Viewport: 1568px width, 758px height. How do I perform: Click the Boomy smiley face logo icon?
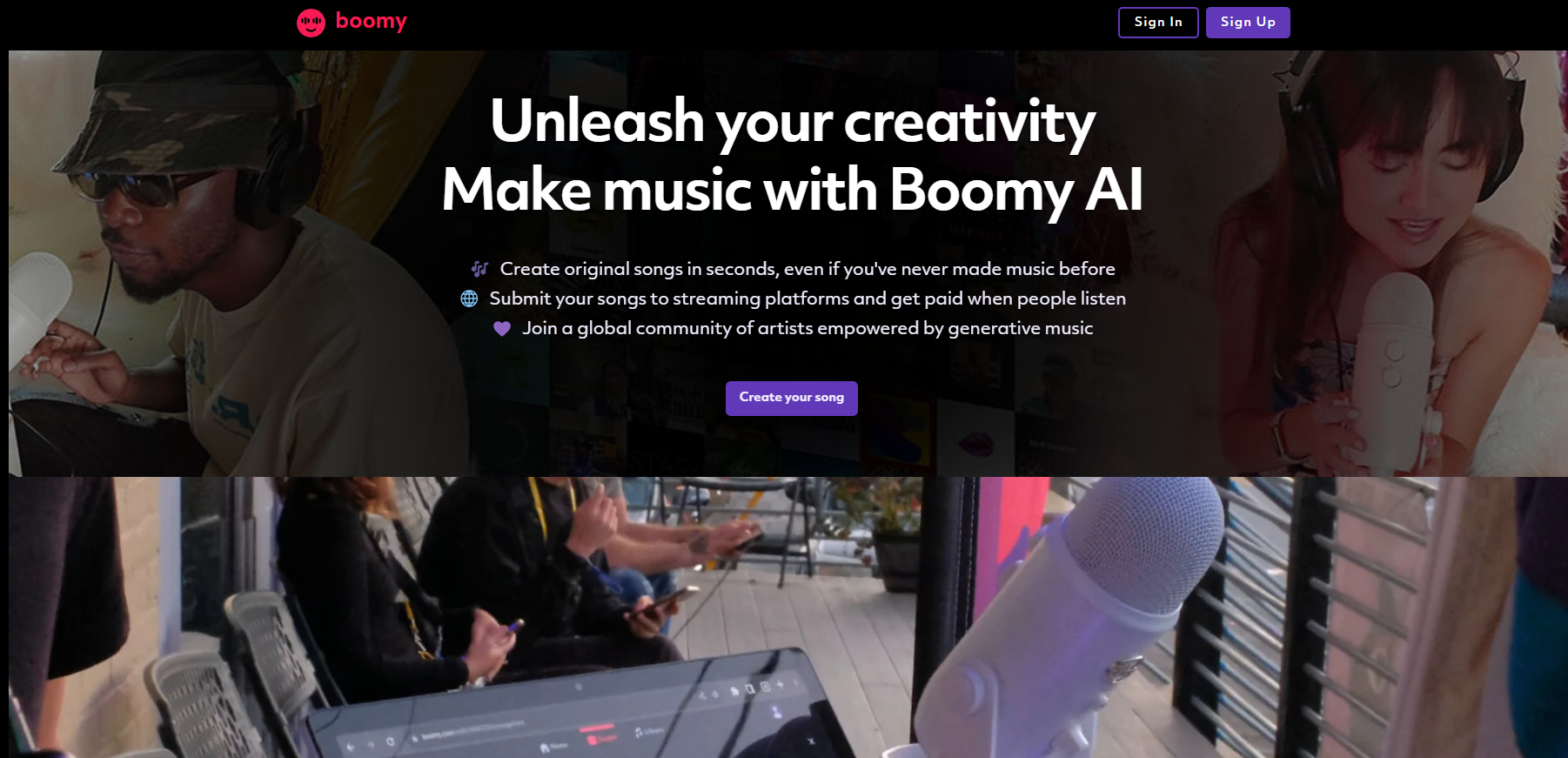[311, 23]
